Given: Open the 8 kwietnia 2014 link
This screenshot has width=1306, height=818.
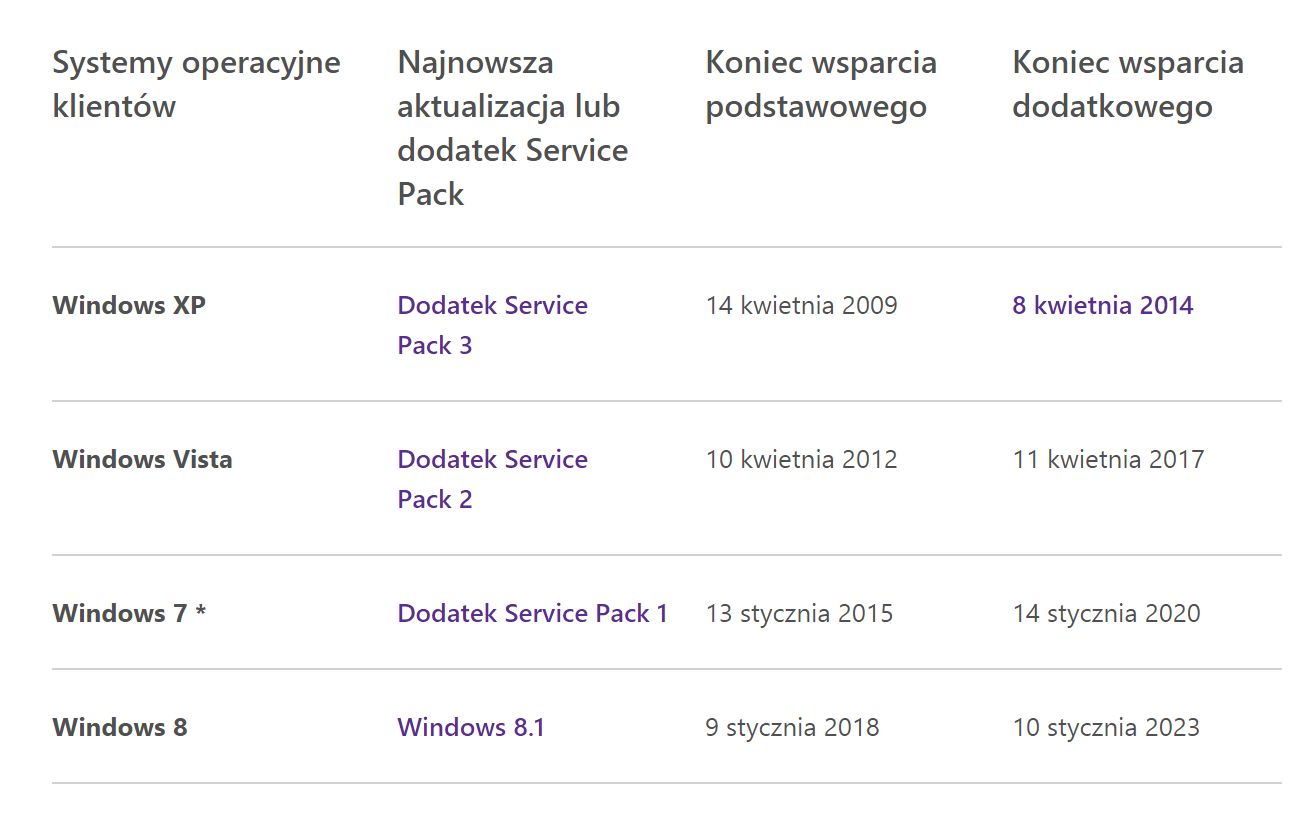Looking at the screenshot, I should click(1102, 305).
